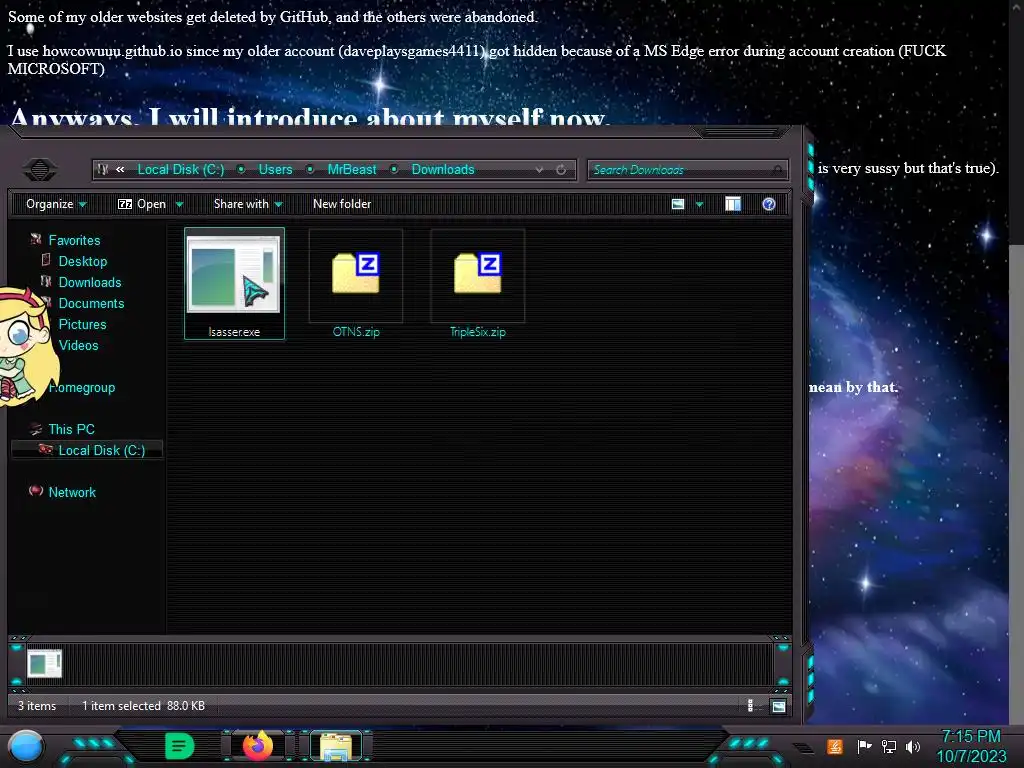The image size is (1024, 768).
Task: Open the Help icon in Explorer
Action: [769, 204]
